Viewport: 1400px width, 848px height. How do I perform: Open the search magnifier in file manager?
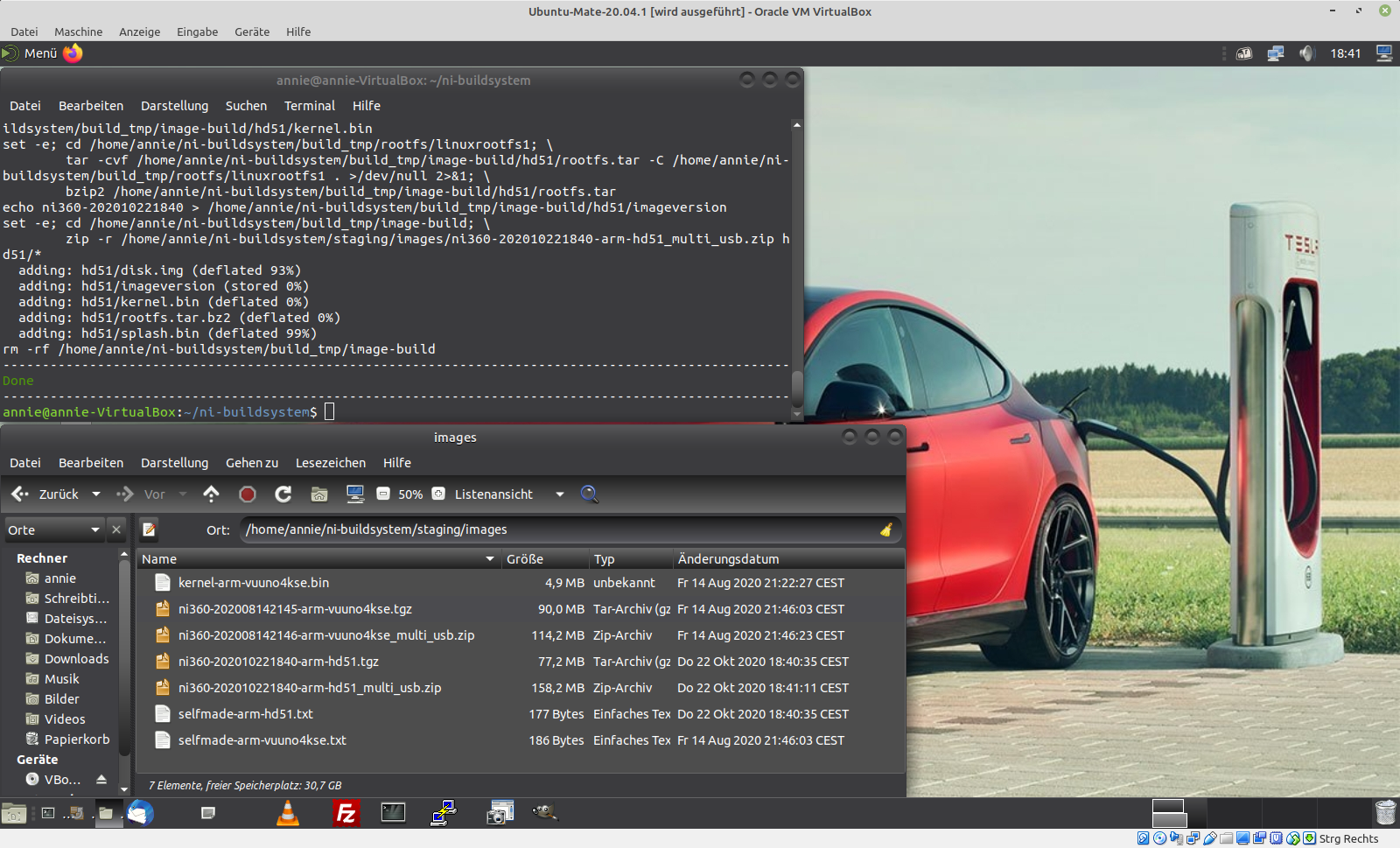click(590, 494)
